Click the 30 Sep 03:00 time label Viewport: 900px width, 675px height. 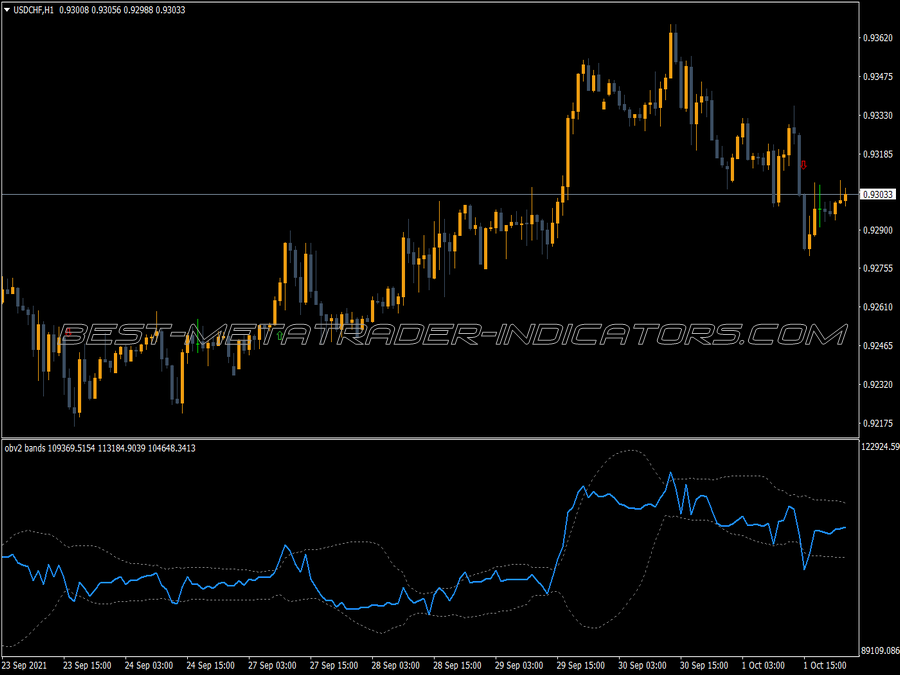[x=642, y=666]
